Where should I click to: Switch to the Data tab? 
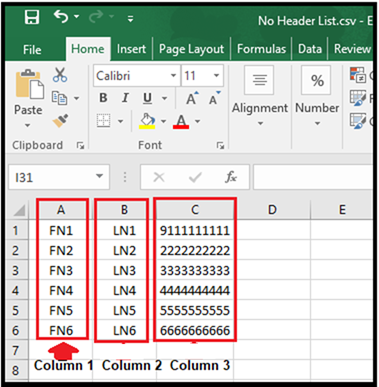[x=310, y=49]
